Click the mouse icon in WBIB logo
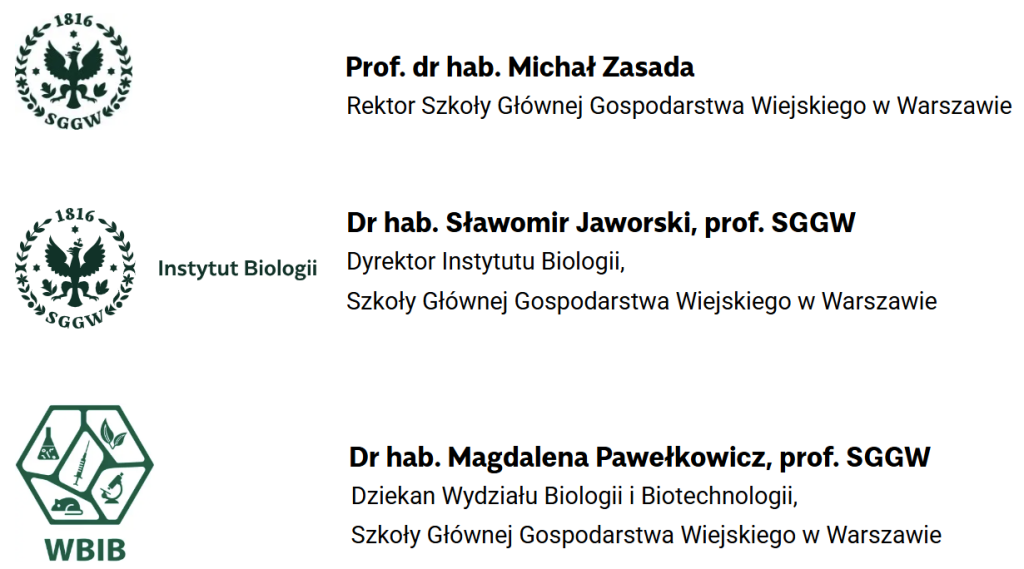This screenshot has width=1024, height=569. tap(67, 505)
